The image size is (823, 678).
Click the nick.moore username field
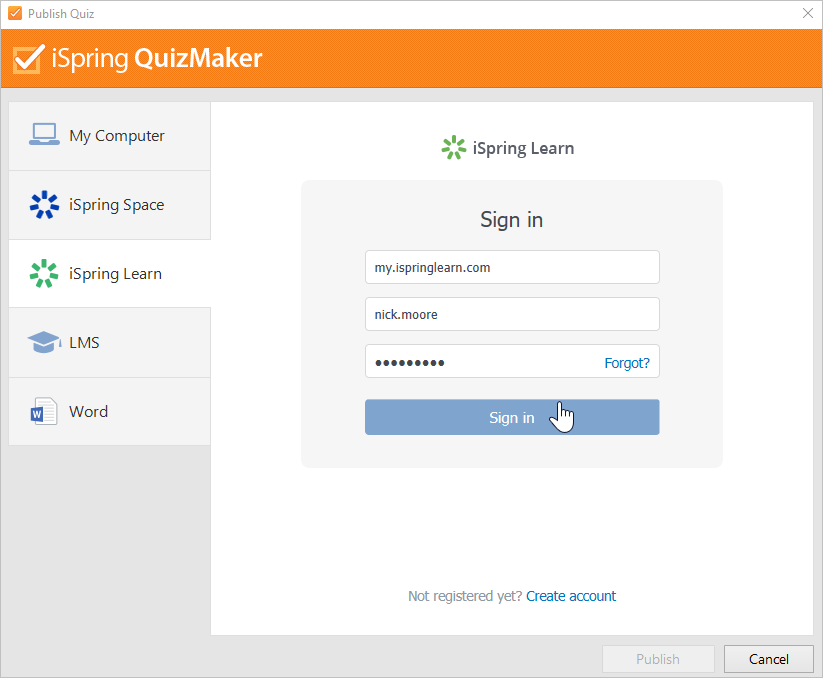(x=511, y=314)
